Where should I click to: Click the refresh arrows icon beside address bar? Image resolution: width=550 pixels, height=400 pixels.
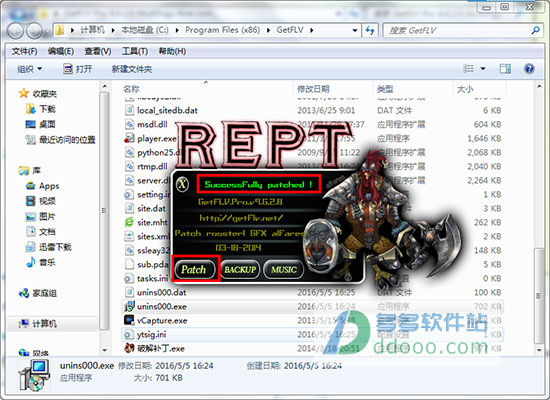pos(370,31)
